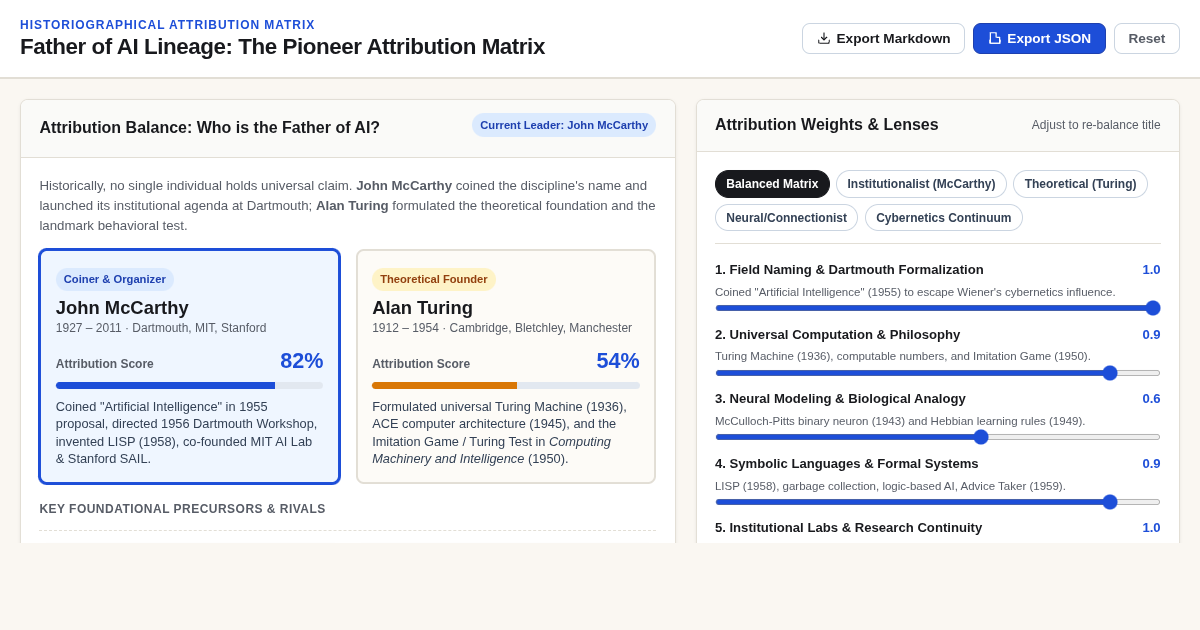The width and height of the screenshot is (1200, 630).
Task: Select the John McCarthy card
Action: 189,367
